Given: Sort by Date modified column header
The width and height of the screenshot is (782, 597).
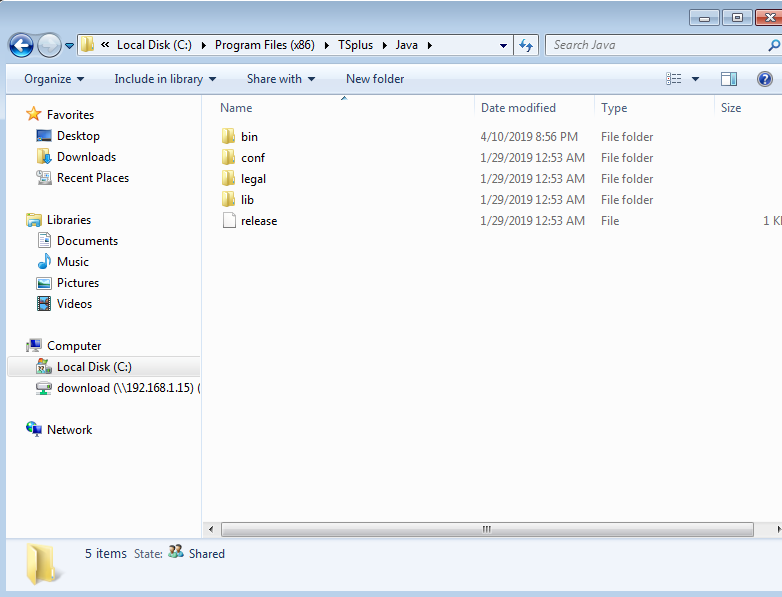Looking at the screenshot, I should [518, 108].
